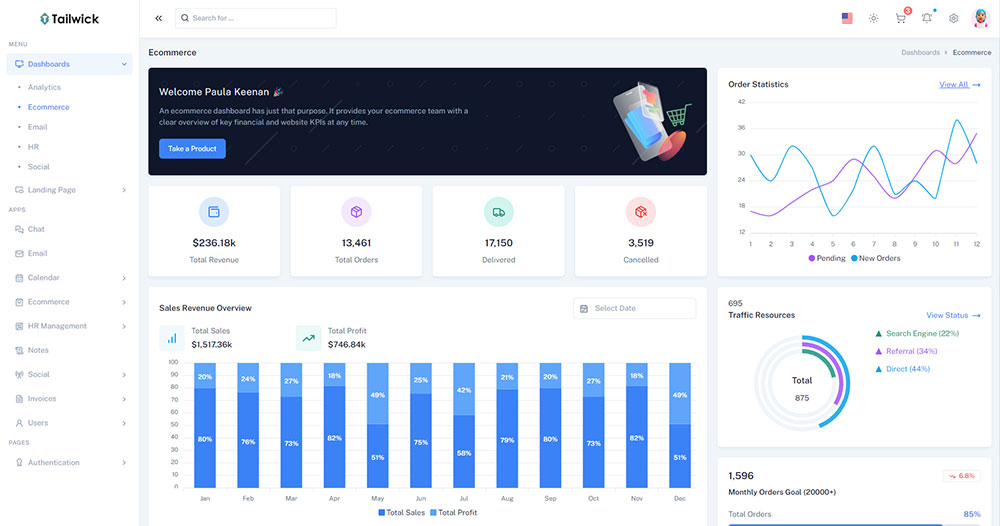Click the Take a Product button
The image size is (1000, 526).
click(x=192, y=149)
